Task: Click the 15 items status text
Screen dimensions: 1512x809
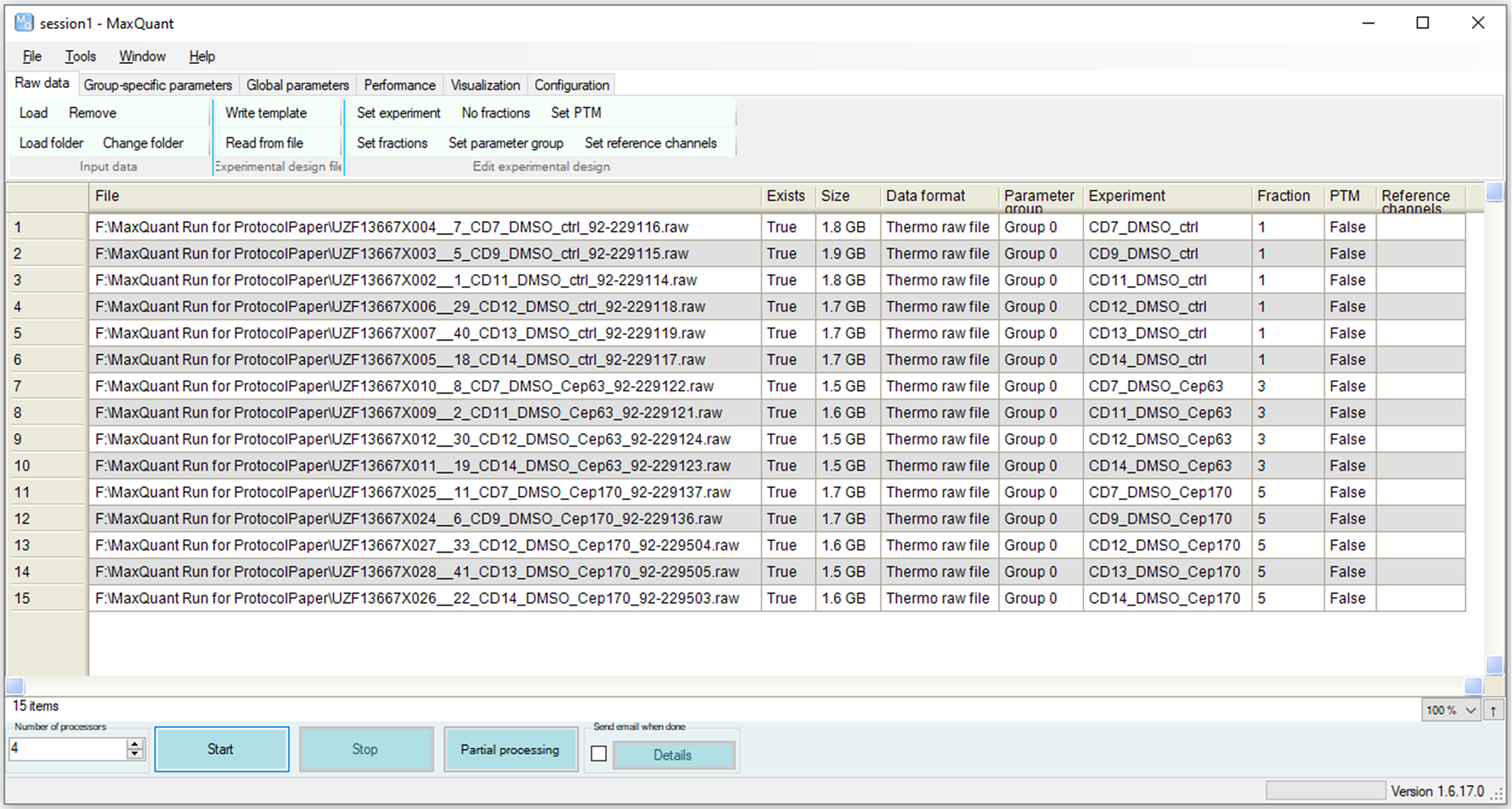Action: click(x=36, y=706)
